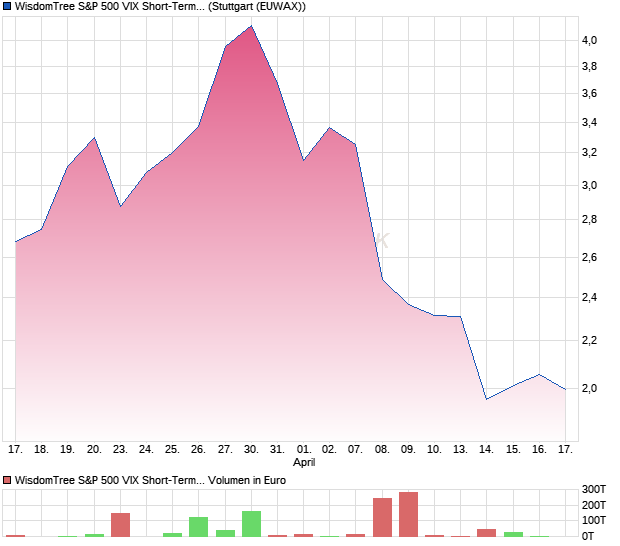Click the '3,6' price axis label
This screenshot has height=546, width=620.
click(589, 93)
